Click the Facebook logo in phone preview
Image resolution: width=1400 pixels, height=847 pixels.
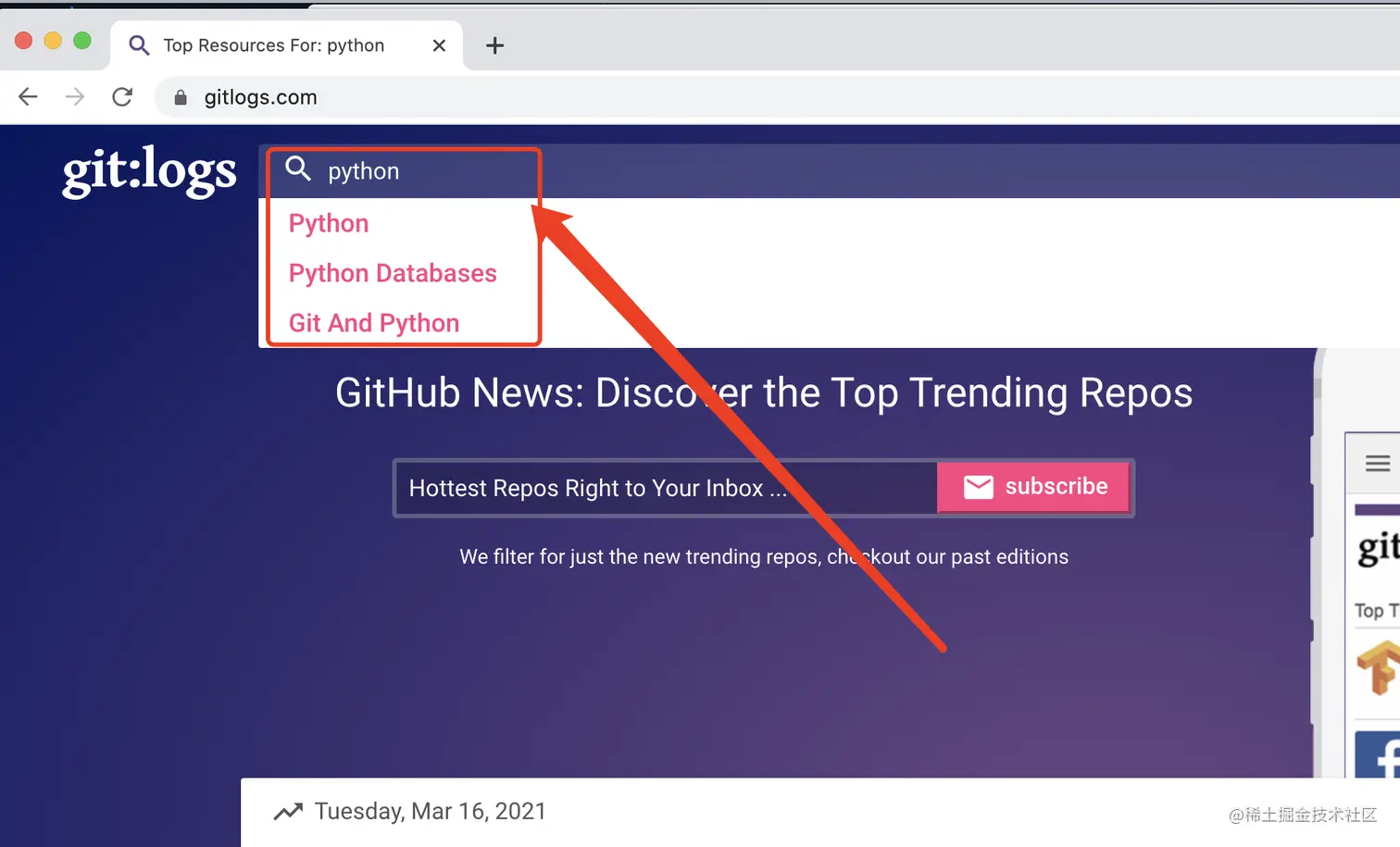point(1378,755)
